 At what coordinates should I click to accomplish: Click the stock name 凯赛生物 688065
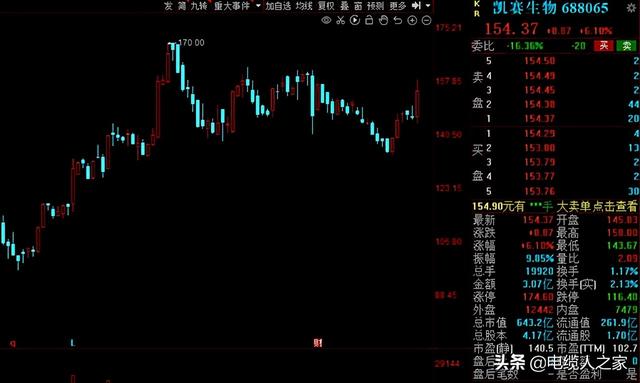(x=551, y=8)
